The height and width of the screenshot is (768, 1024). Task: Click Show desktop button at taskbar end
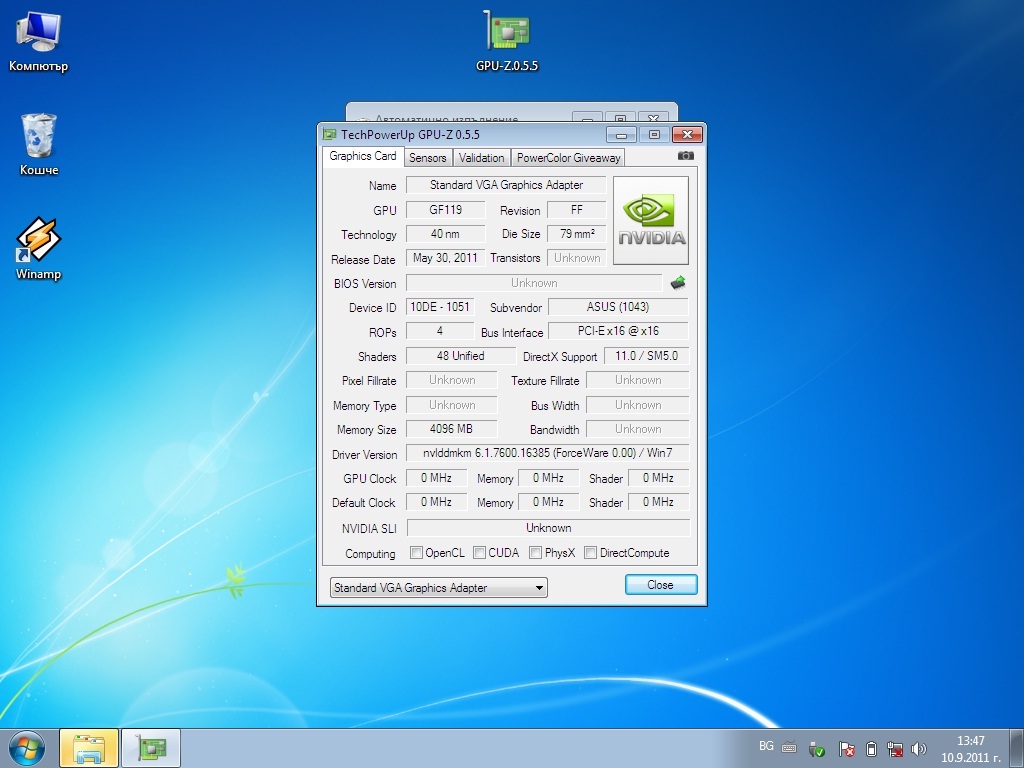(x=1017, y=748)
